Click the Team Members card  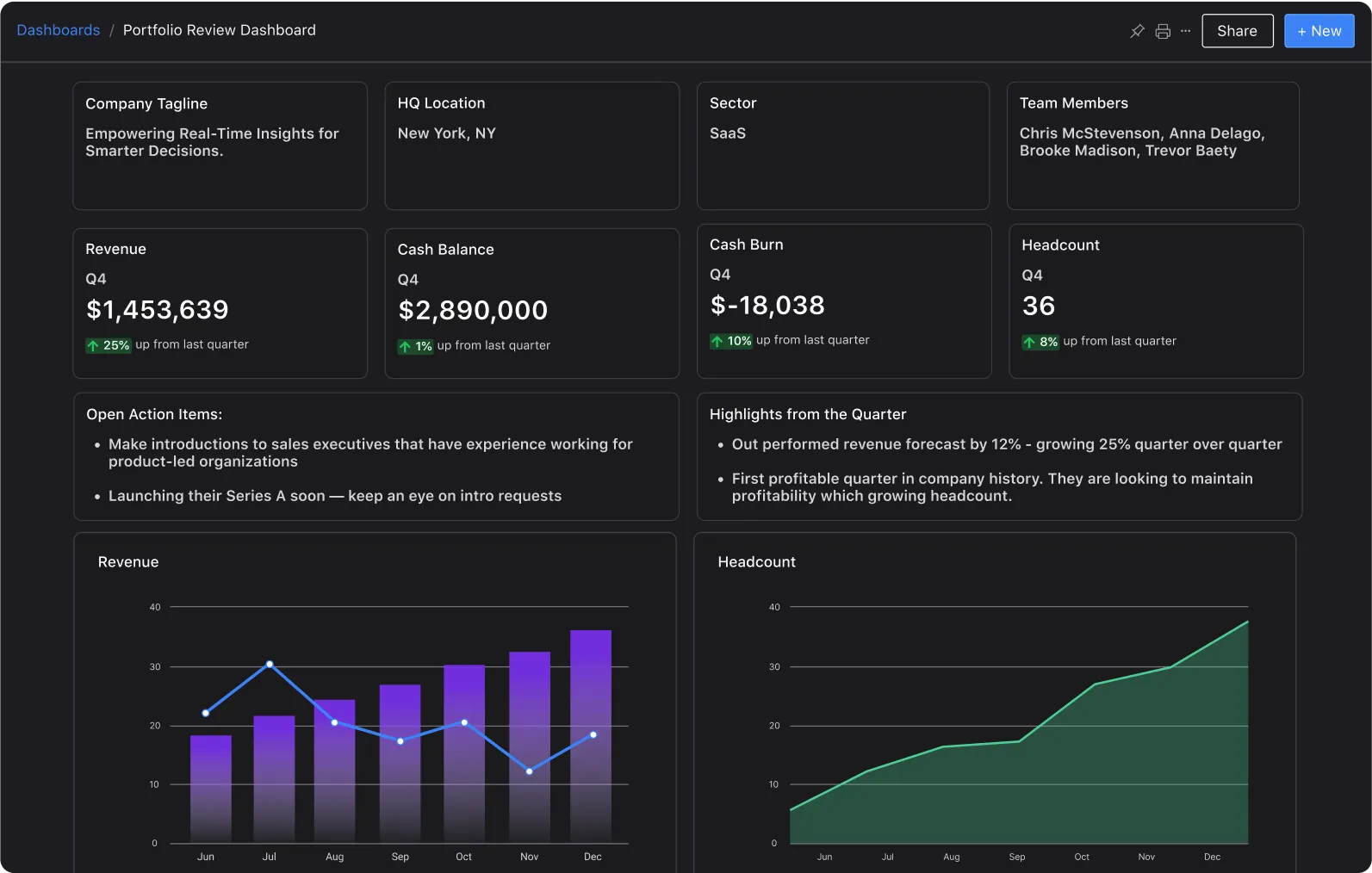click(1152, 145)
